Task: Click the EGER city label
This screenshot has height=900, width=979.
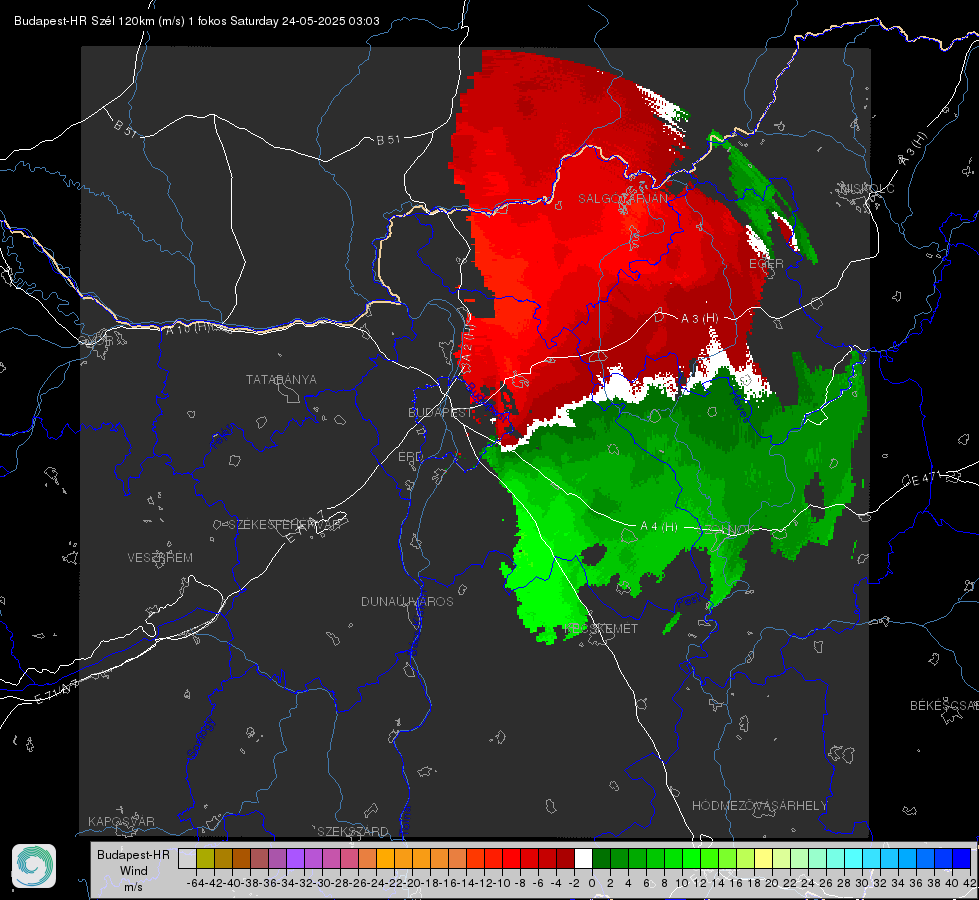Action: pos(766,264)
